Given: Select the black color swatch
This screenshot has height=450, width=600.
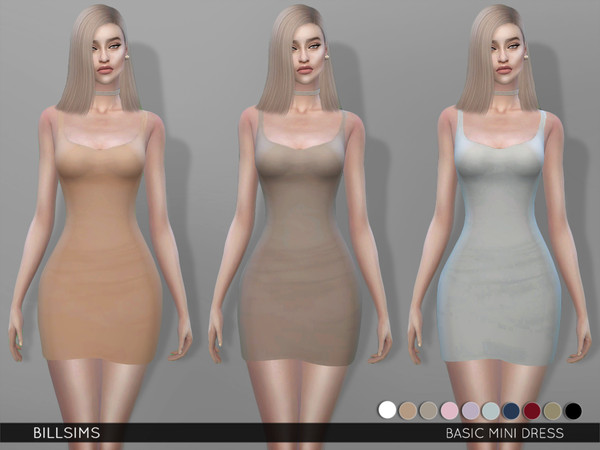Looking at the screenshot, I should pyautogui.click(x=571, y=410).
